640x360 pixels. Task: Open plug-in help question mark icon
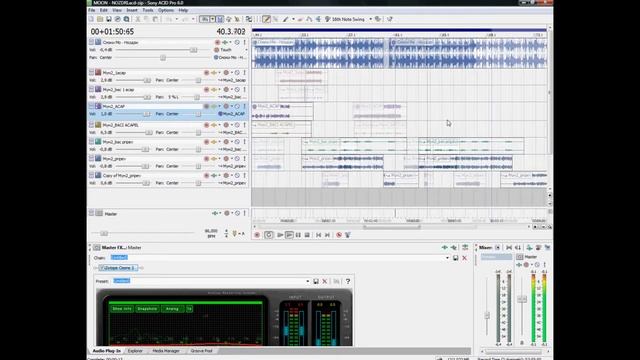[348, 281]
